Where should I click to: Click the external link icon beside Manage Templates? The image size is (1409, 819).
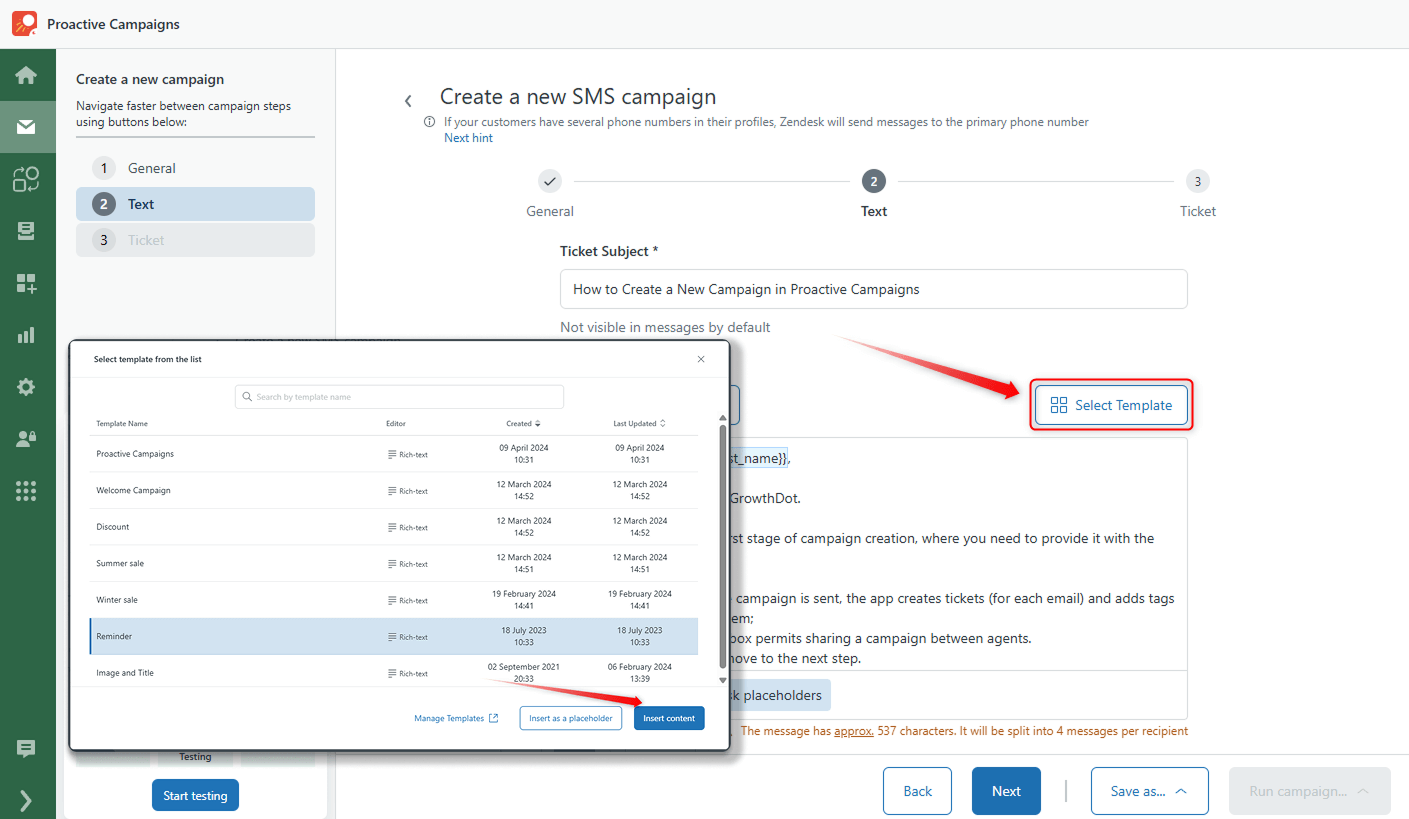(x=494, y=718)
